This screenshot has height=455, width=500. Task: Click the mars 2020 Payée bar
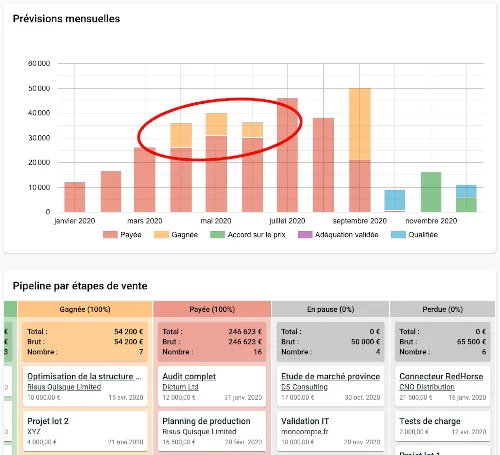pos(145,180)
